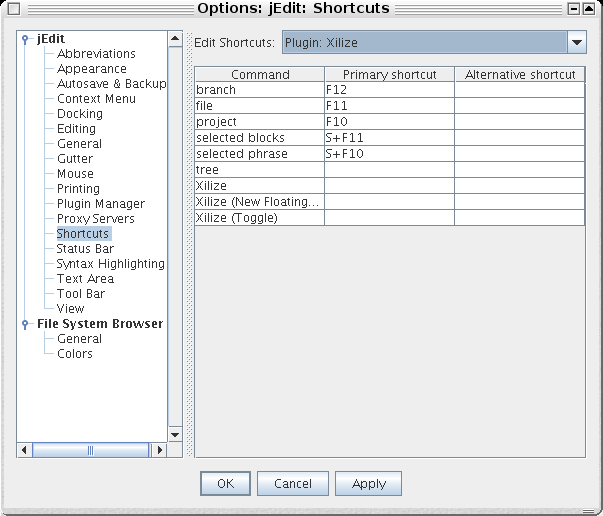Select Xilize (New Floating... command
This screenshot has height=516, width=603.
point(260,201)
